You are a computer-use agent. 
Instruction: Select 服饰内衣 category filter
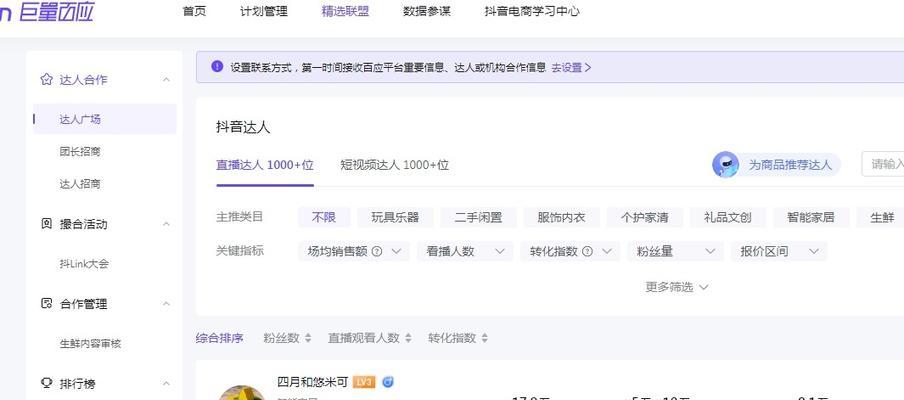(x=562, y=217)
